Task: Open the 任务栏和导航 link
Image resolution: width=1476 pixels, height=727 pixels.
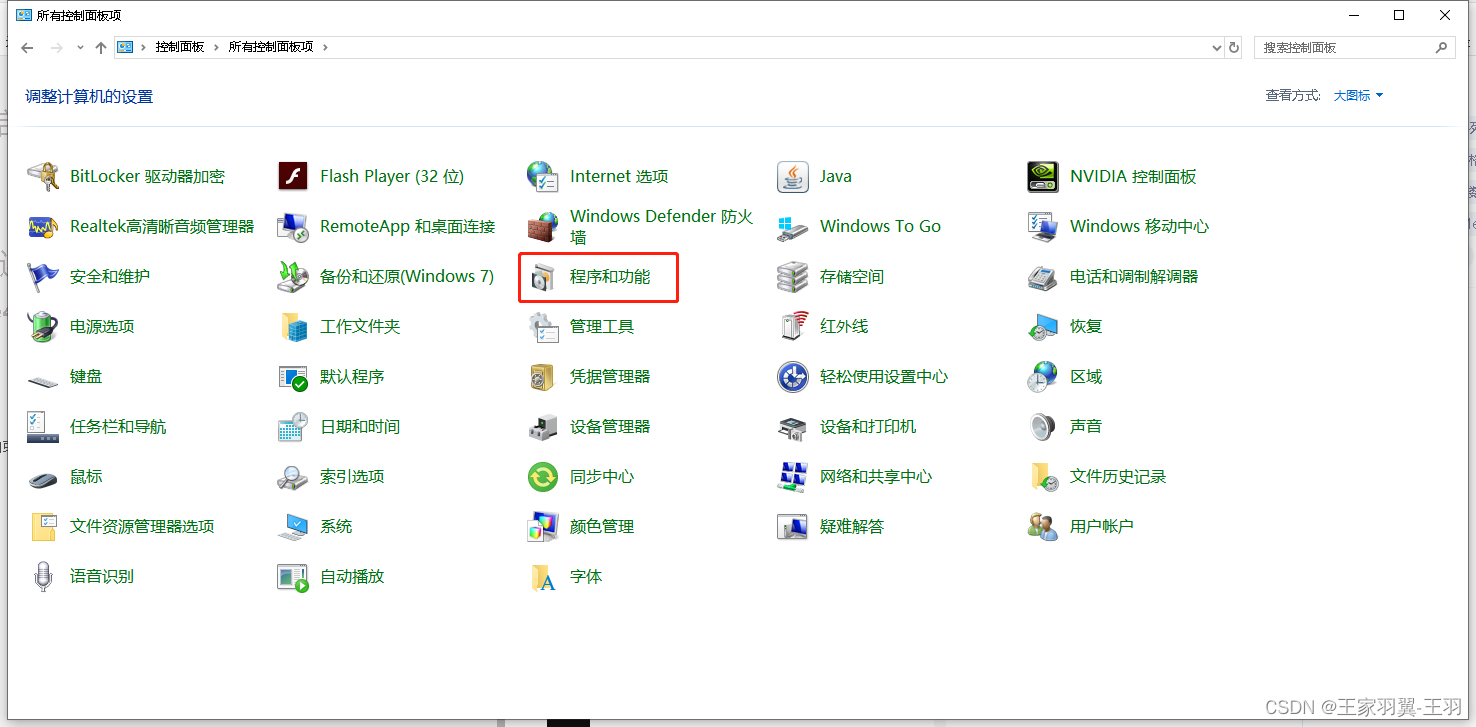Action: [118, 427]
